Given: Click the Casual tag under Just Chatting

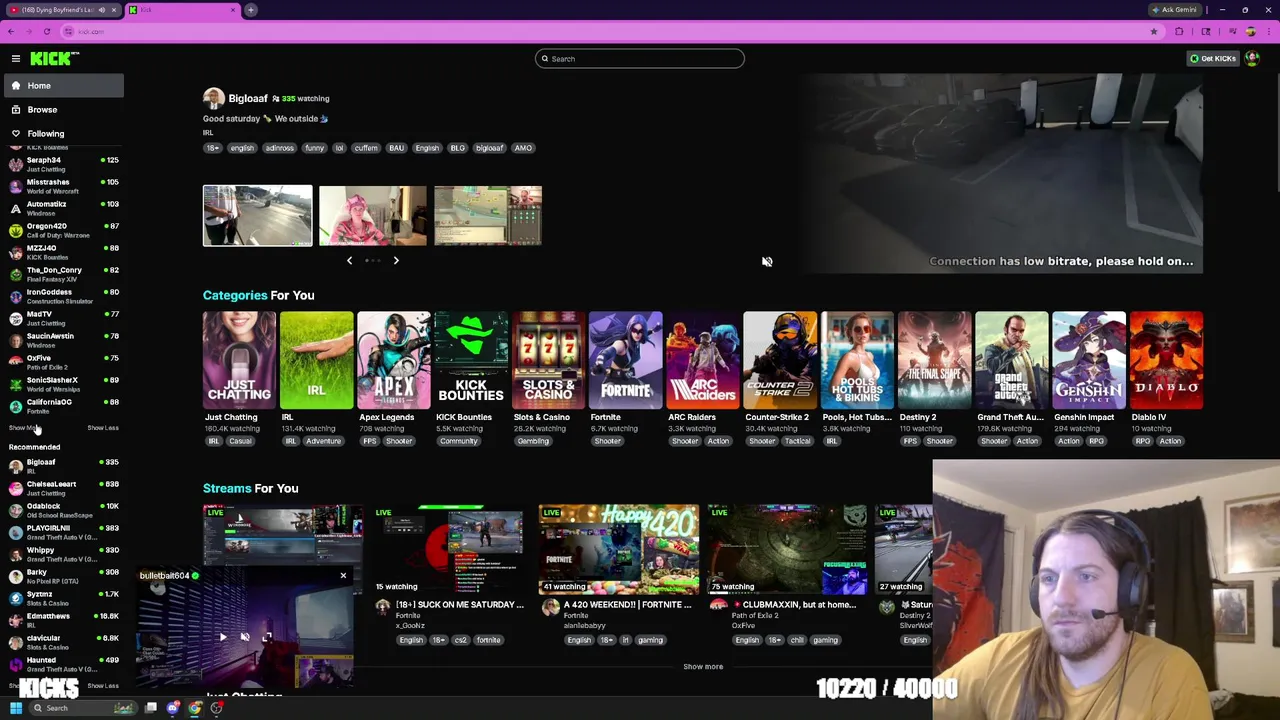Looking at the screenshot, I should (240, 441).
